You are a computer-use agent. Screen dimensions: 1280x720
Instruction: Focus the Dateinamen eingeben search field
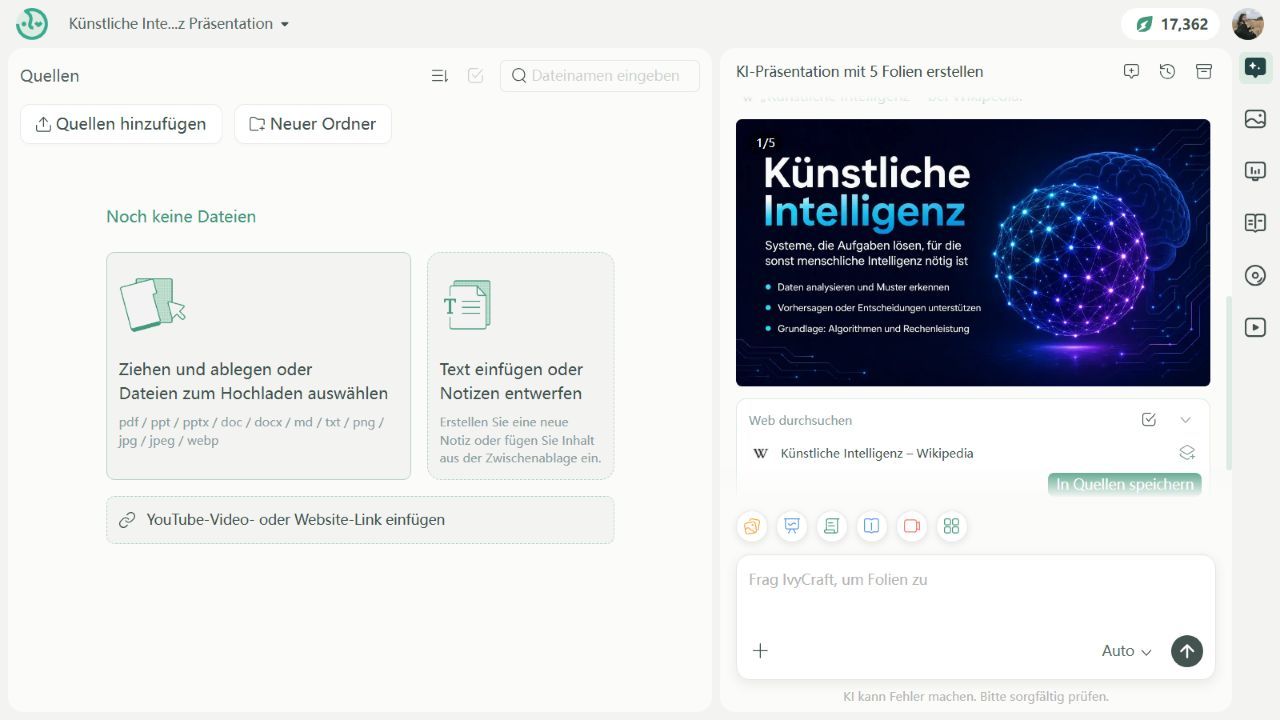click(600, 76)
